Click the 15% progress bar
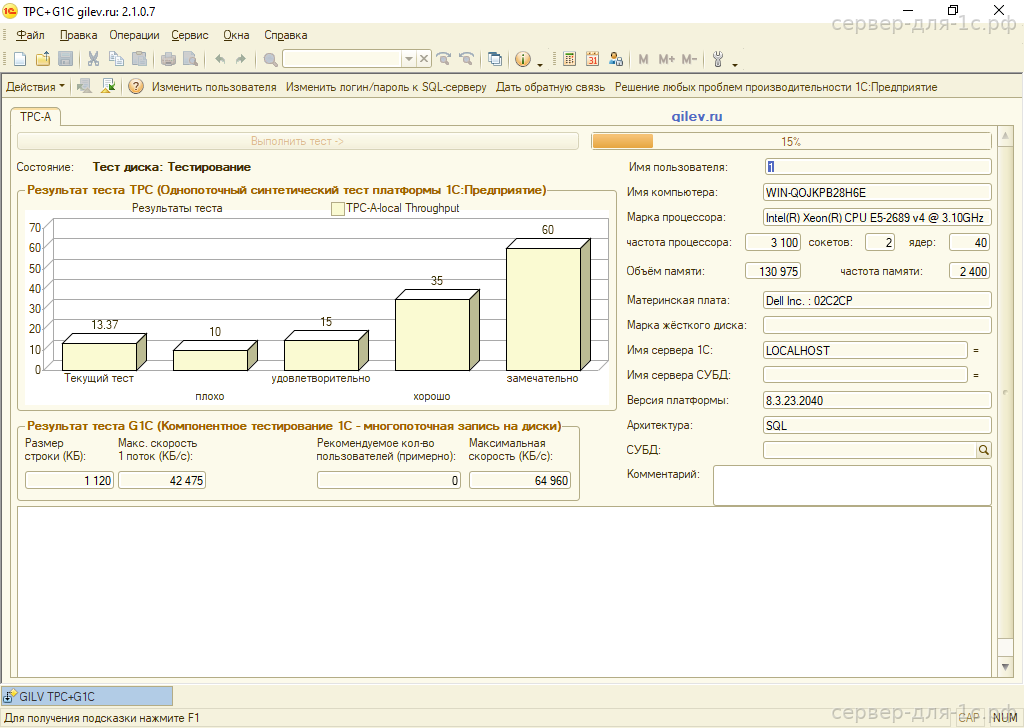 pos(790,141)
